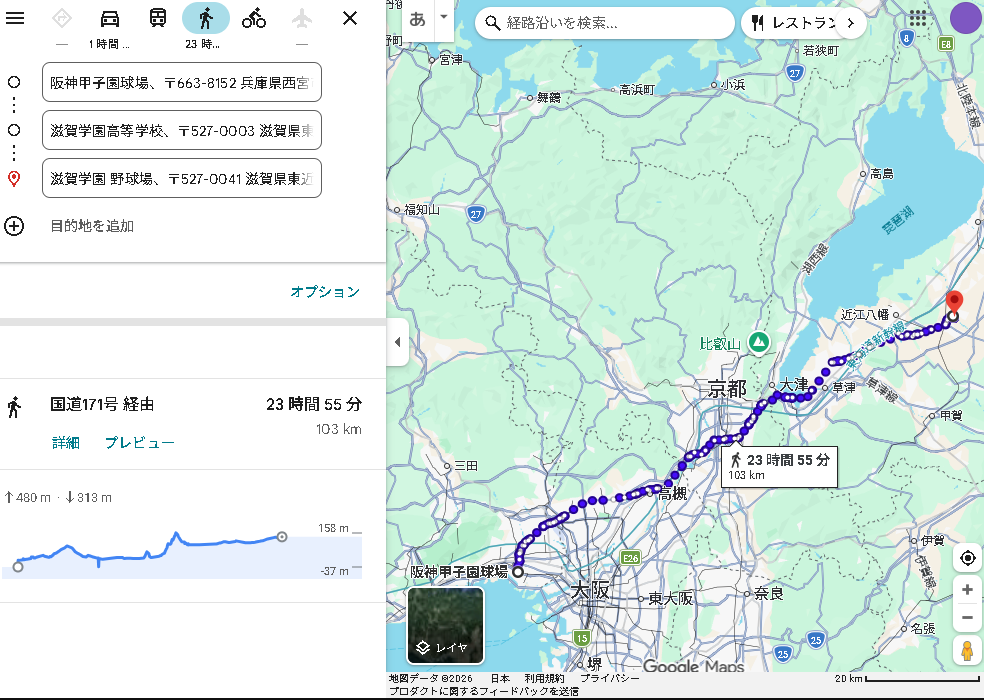Close the directions panel
Screen dimensions: 984x700
pyautogui.click(x=350, y=18)
